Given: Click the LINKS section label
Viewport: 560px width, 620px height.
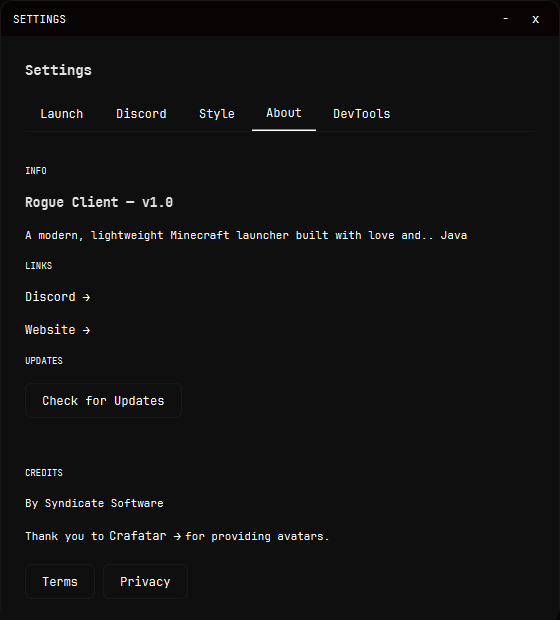Looking at the screenshot, I should tap(39, 266).
